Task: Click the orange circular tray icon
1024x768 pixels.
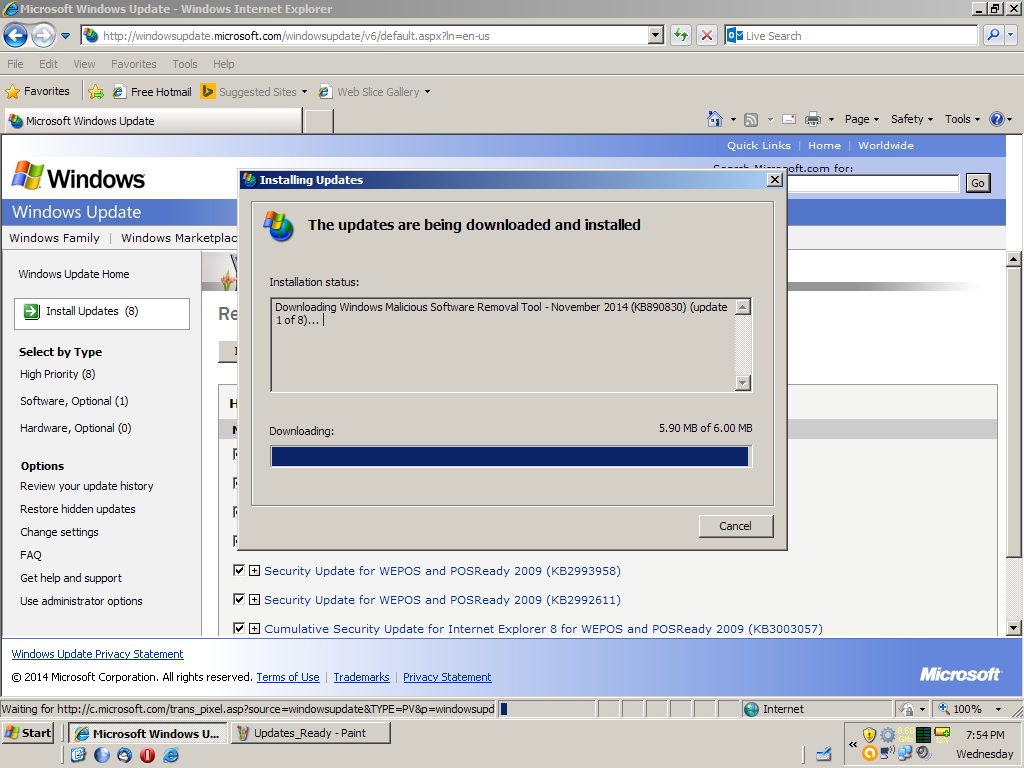Action: (x=869, y=753)
